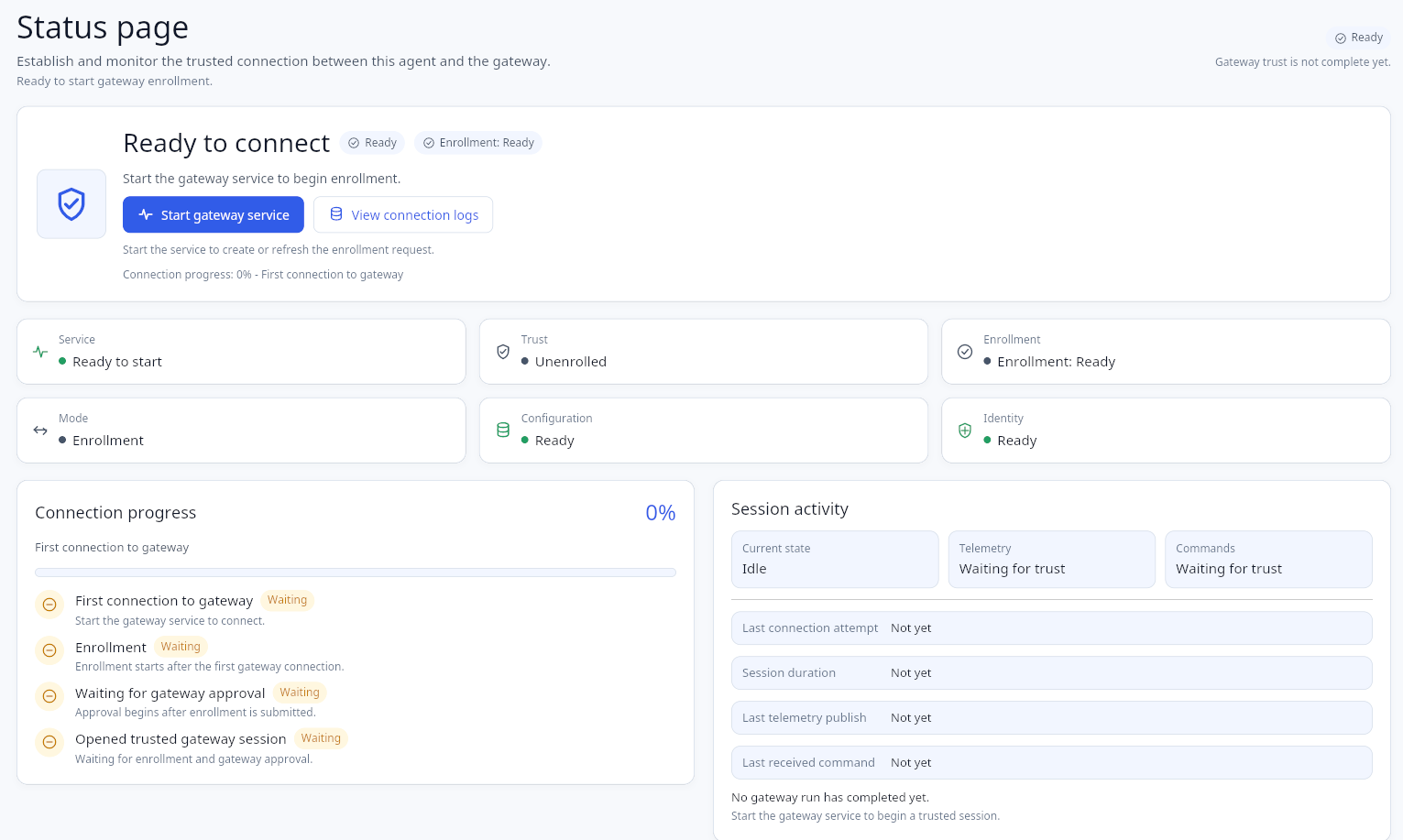Click the Configuration card database icon

click(503, 431)
